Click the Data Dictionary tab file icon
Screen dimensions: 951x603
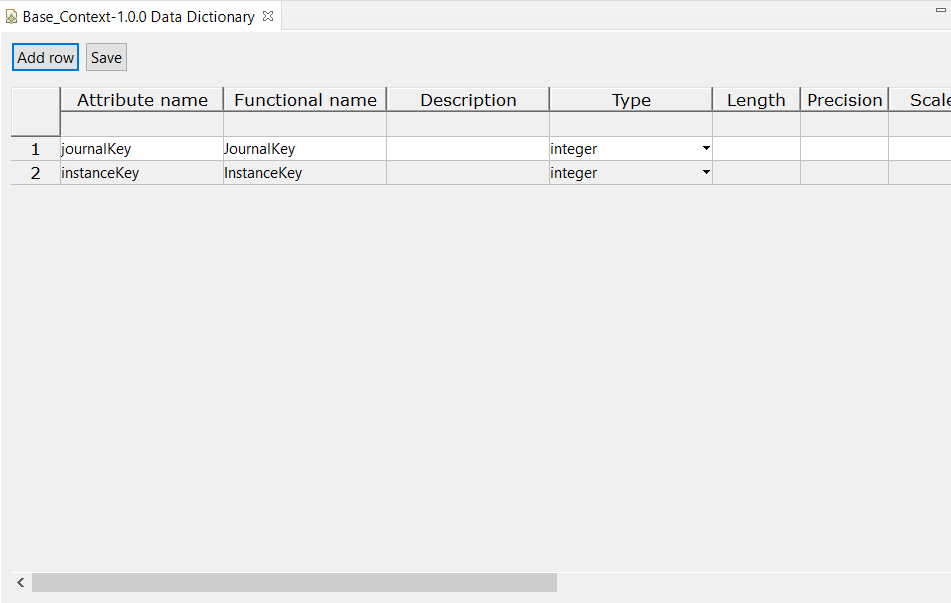tap(11, 17)
